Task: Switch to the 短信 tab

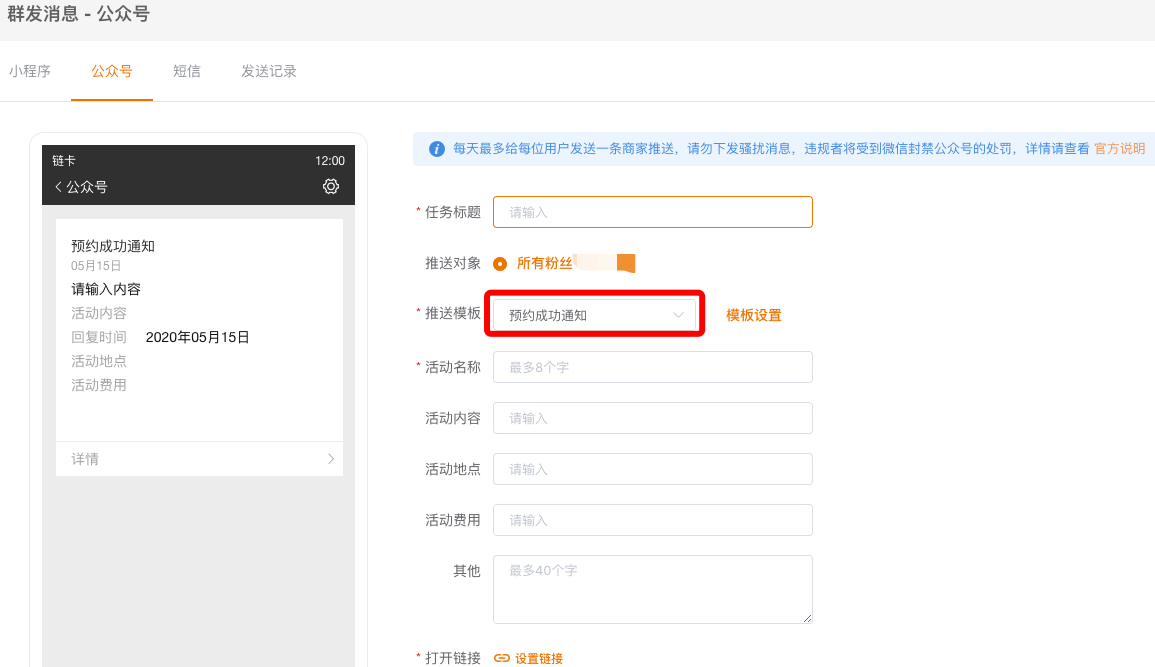Action: [187, 71]
